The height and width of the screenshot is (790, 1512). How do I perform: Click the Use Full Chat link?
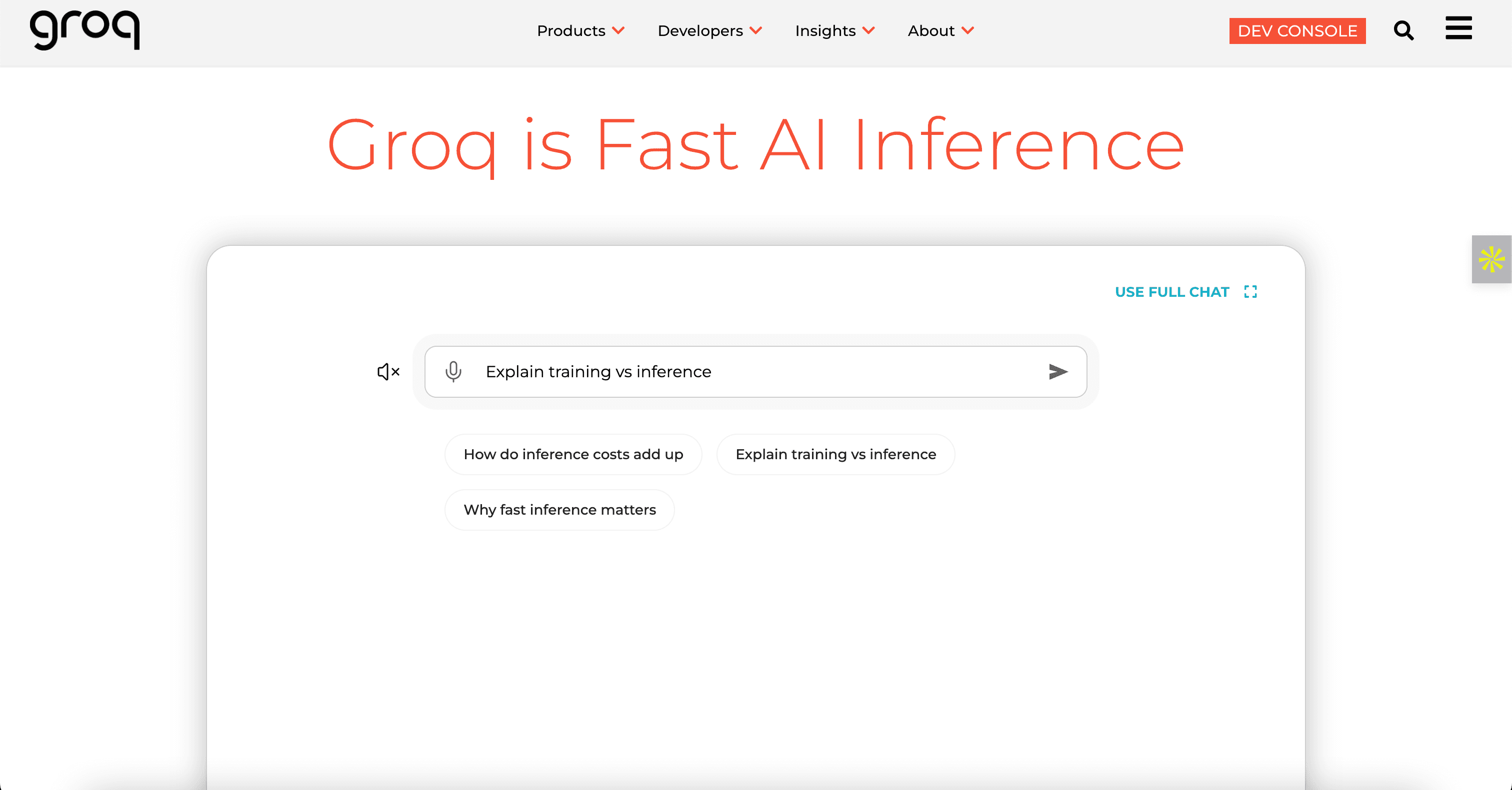[1171, 292]
